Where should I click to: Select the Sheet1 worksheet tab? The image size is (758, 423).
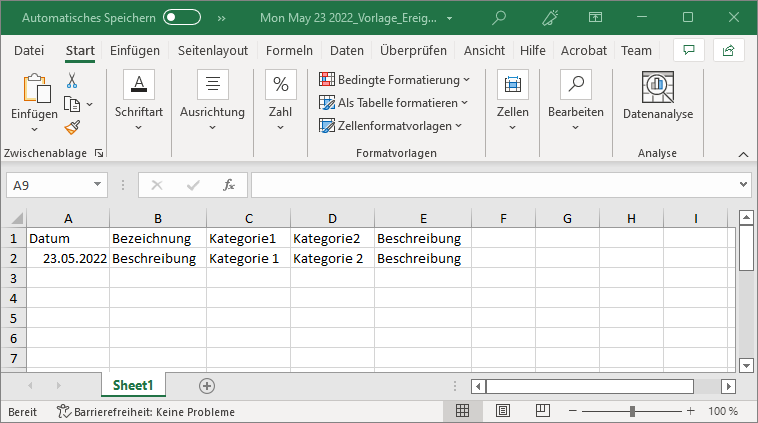pos(133,385)
